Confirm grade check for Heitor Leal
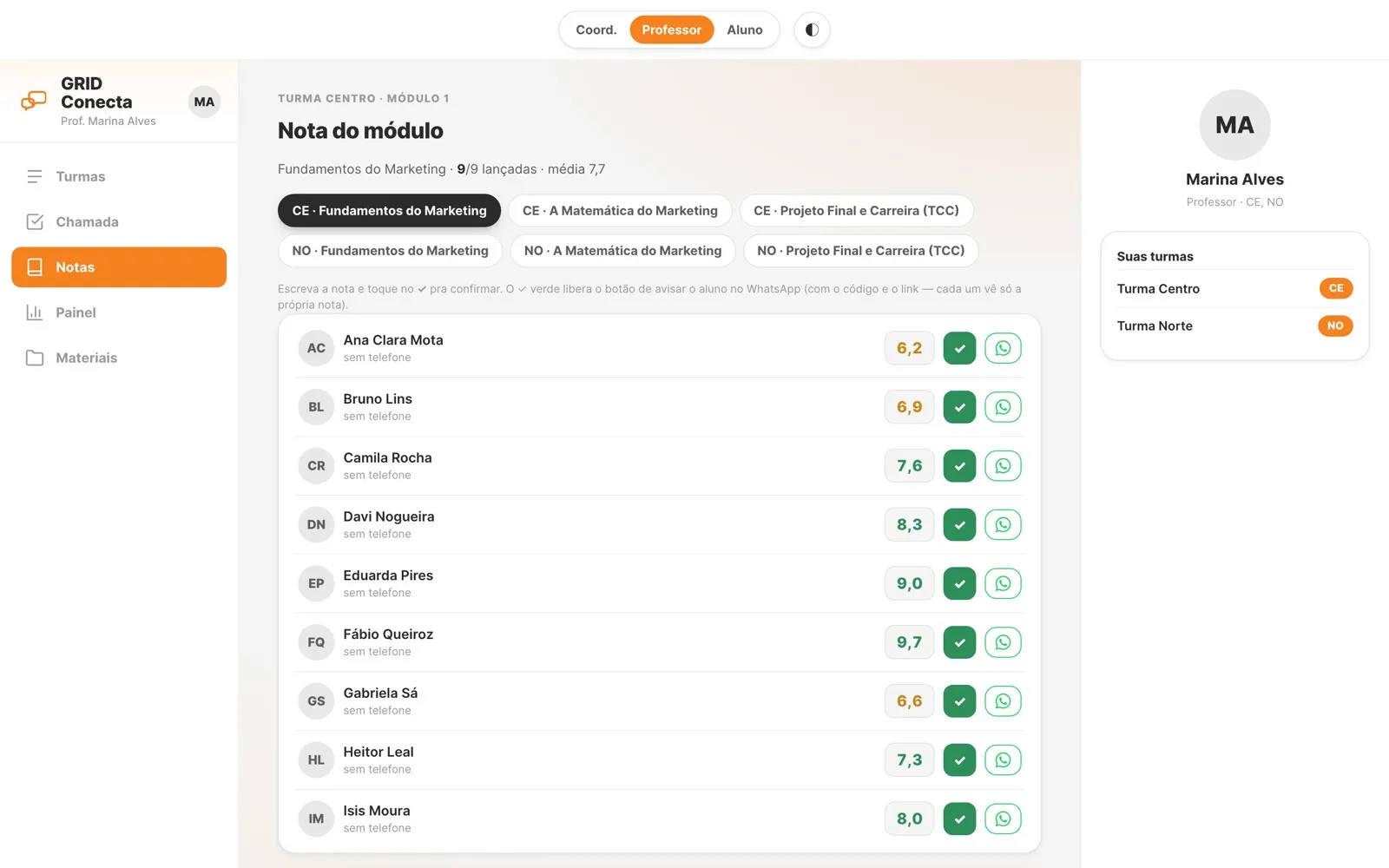 [x=959, y=760]
